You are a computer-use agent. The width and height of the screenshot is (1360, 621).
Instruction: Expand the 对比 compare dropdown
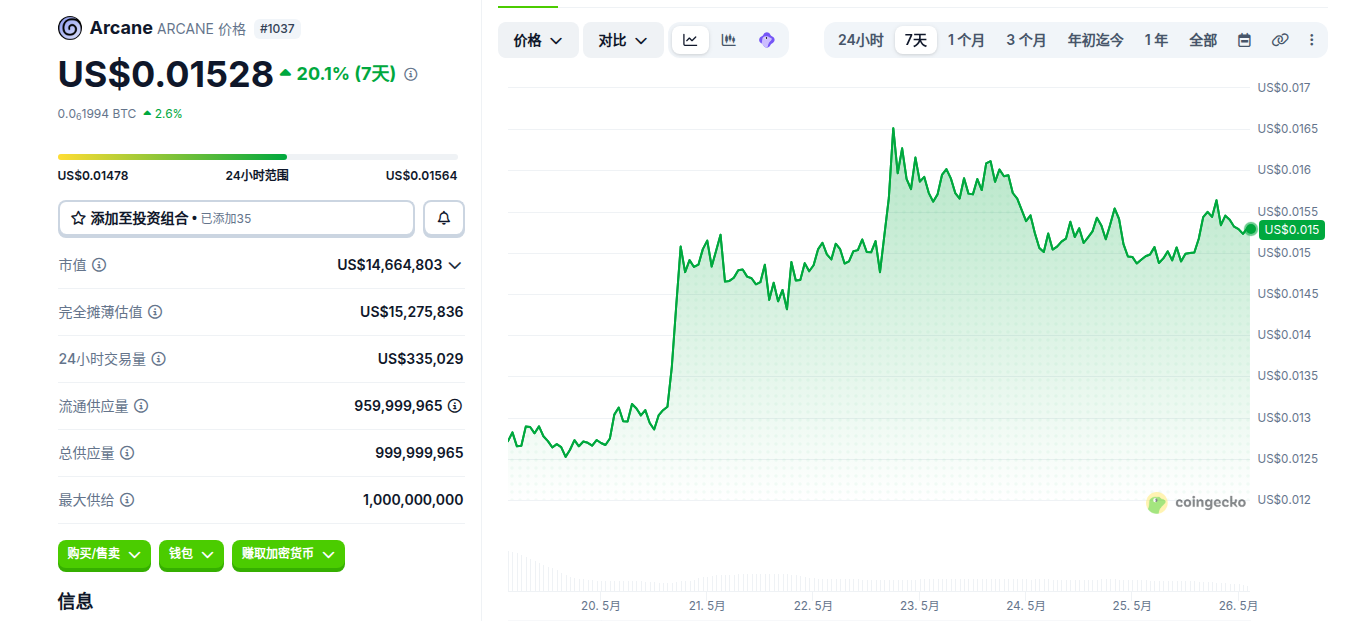click(623, 40)
